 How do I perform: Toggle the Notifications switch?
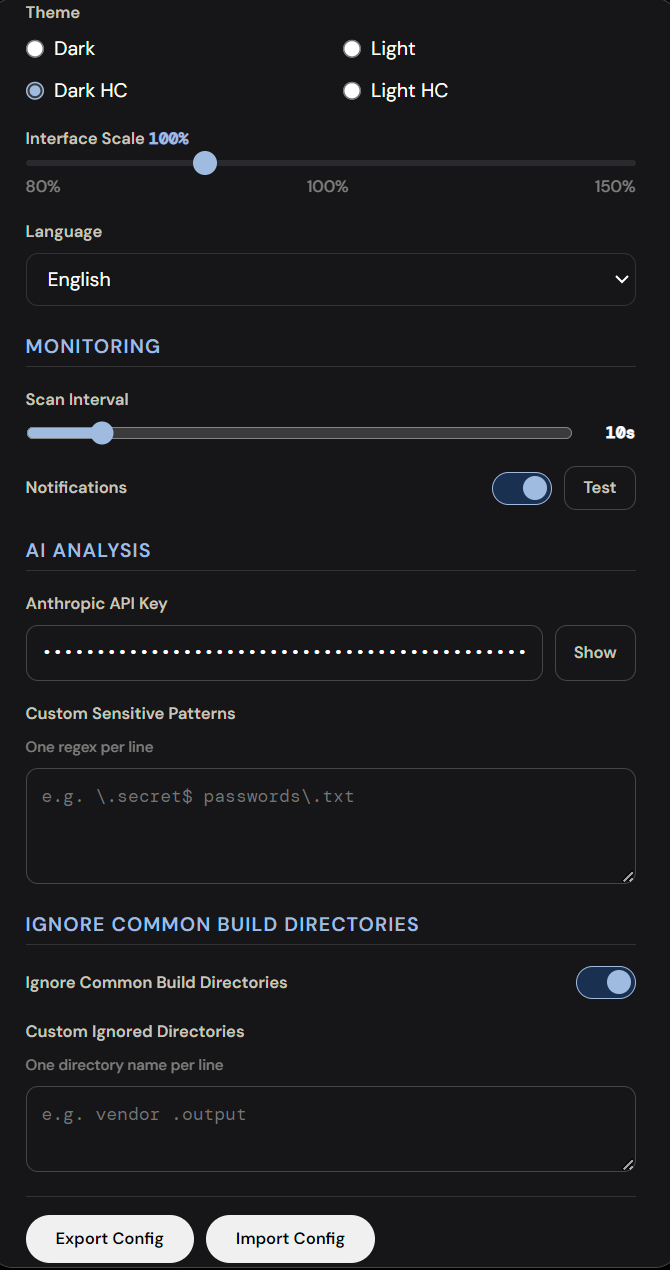(521, 488)
